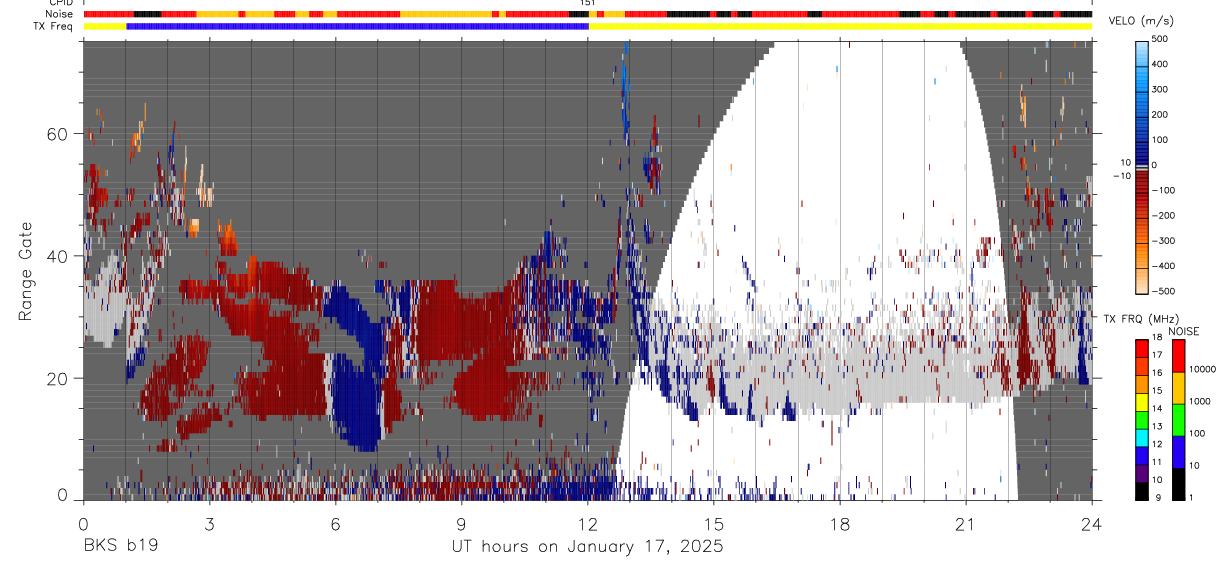This screenshot has width=1228, height=567.
Task: Click the "UT hours on January 17, 2025" axis title
Action: 587,547
